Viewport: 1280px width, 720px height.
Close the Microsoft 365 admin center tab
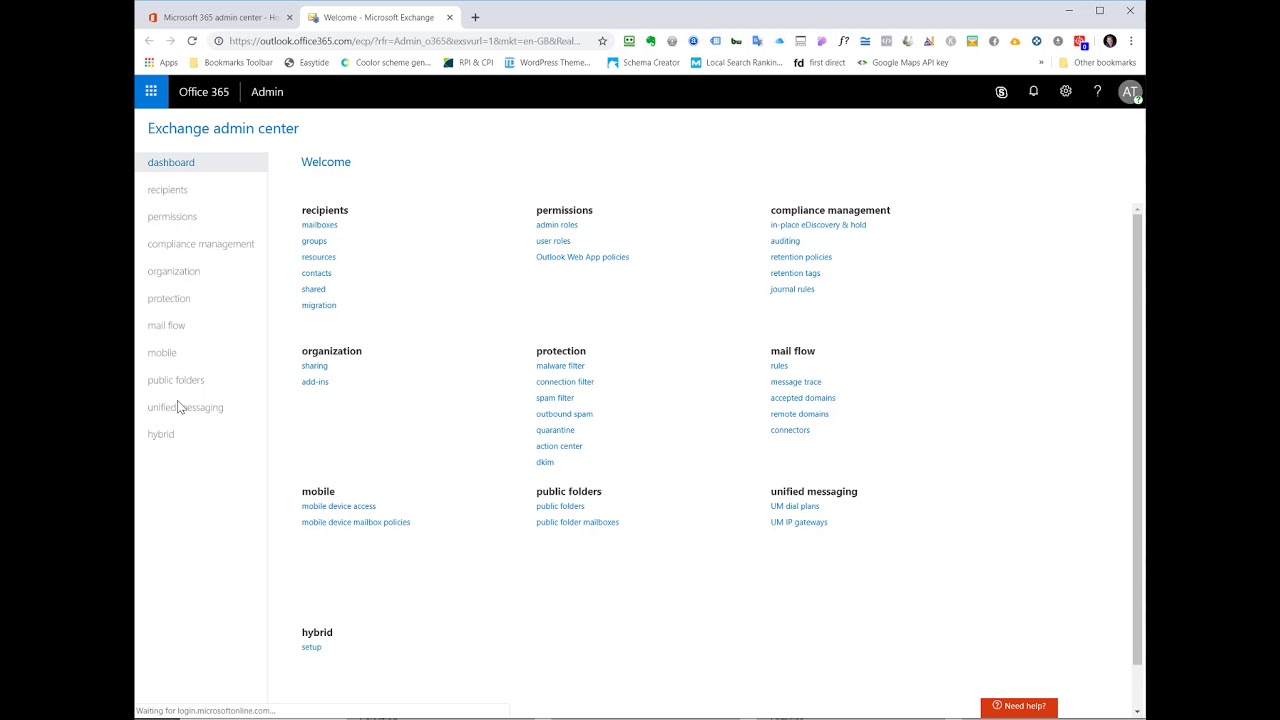tap(289, 17)
